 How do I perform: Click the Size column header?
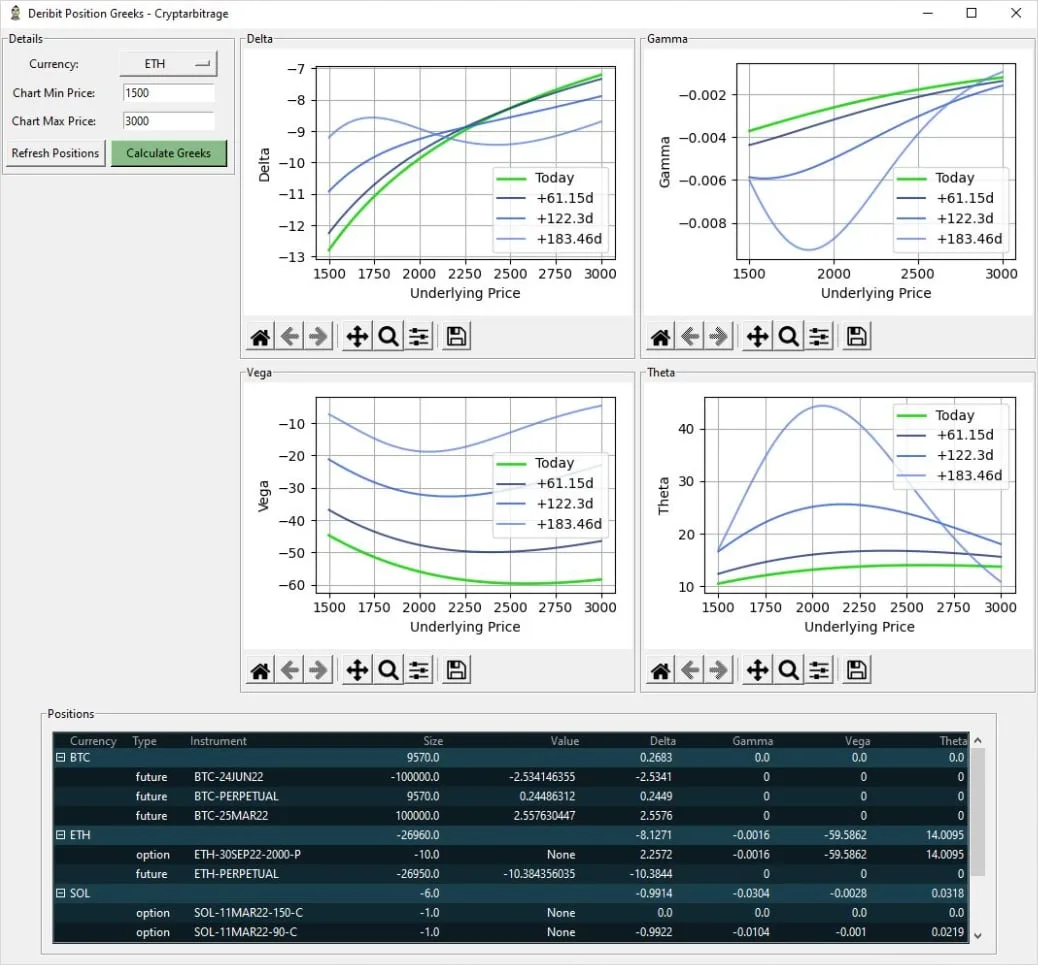(x=433, y=741)
